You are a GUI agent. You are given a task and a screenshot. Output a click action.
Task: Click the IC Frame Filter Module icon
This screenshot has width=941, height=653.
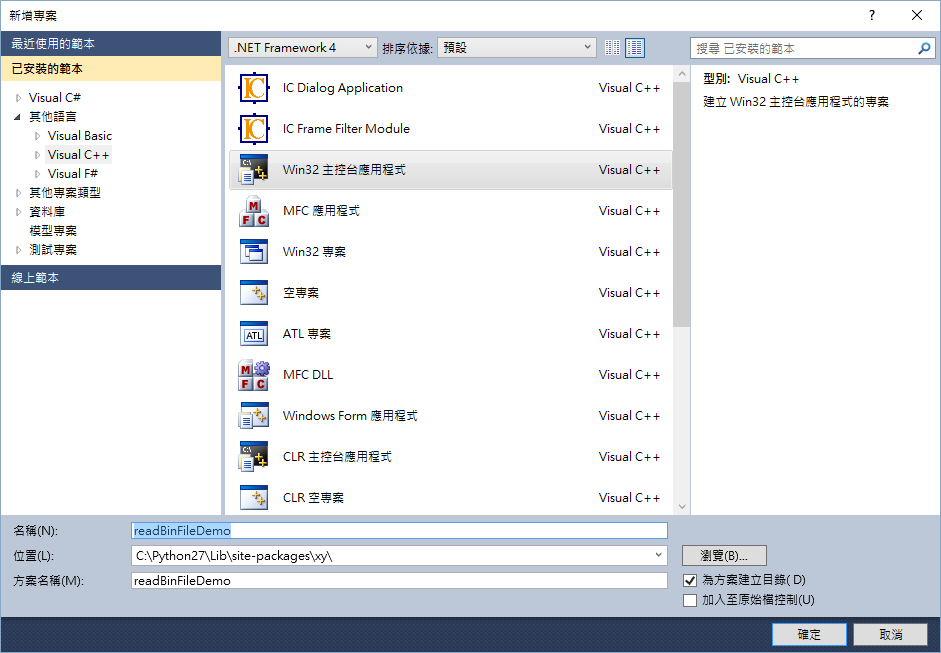(x=254, y=129)
